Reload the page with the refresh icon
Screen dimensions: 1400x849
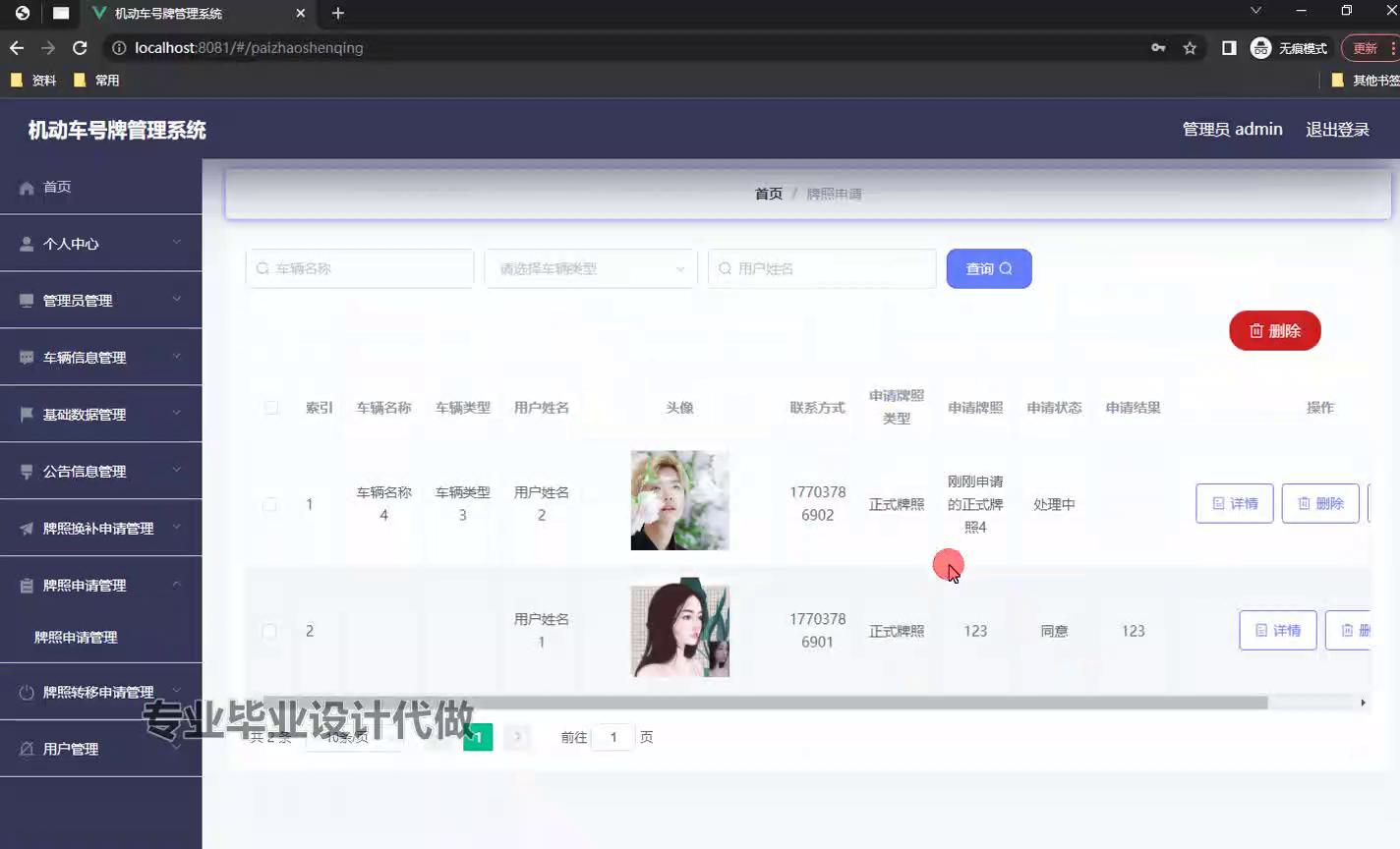(80, 47)
